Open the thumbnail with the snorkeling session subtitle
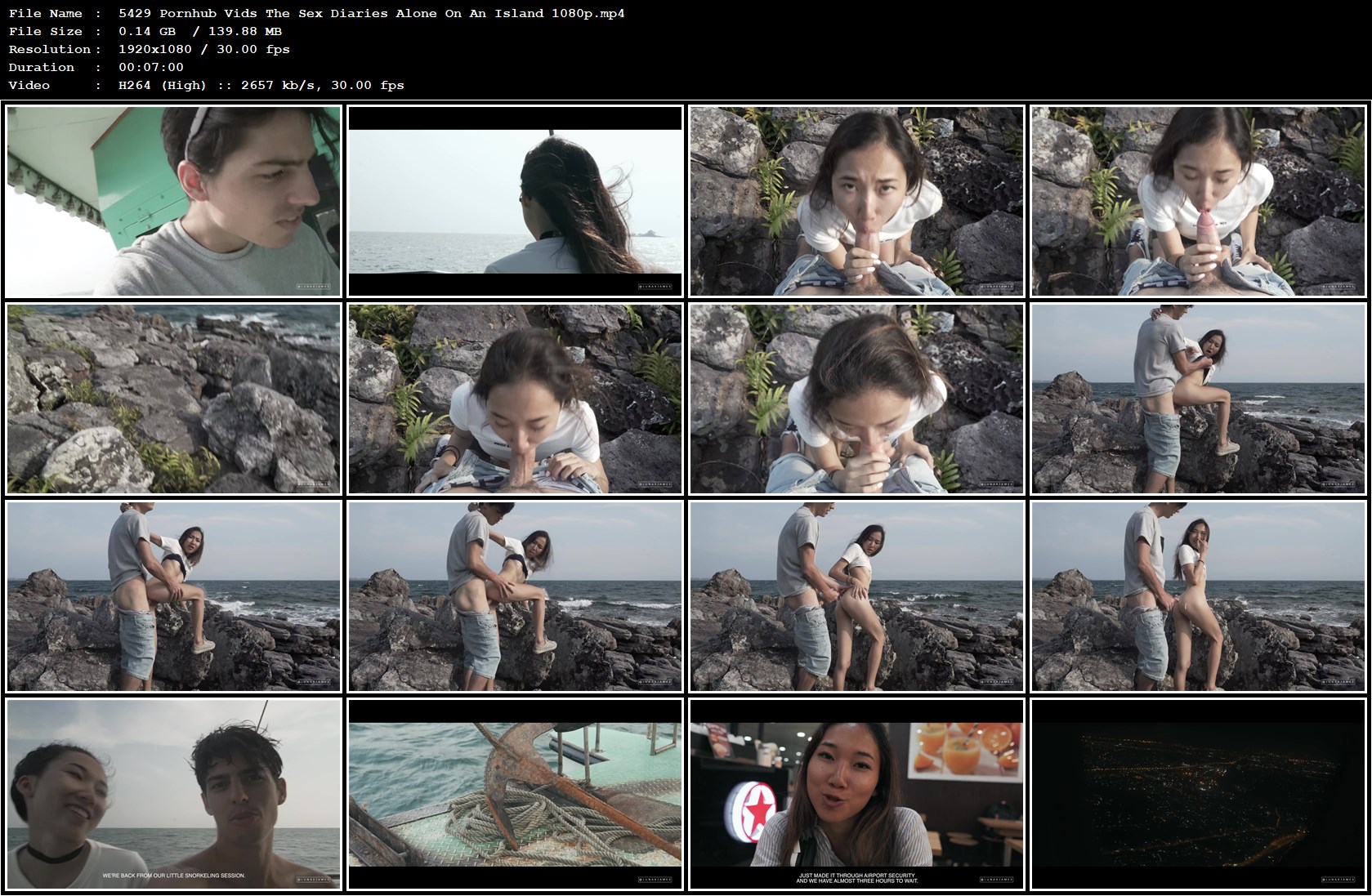This screenshot has width=1372, height=896. tap(173, 795)
